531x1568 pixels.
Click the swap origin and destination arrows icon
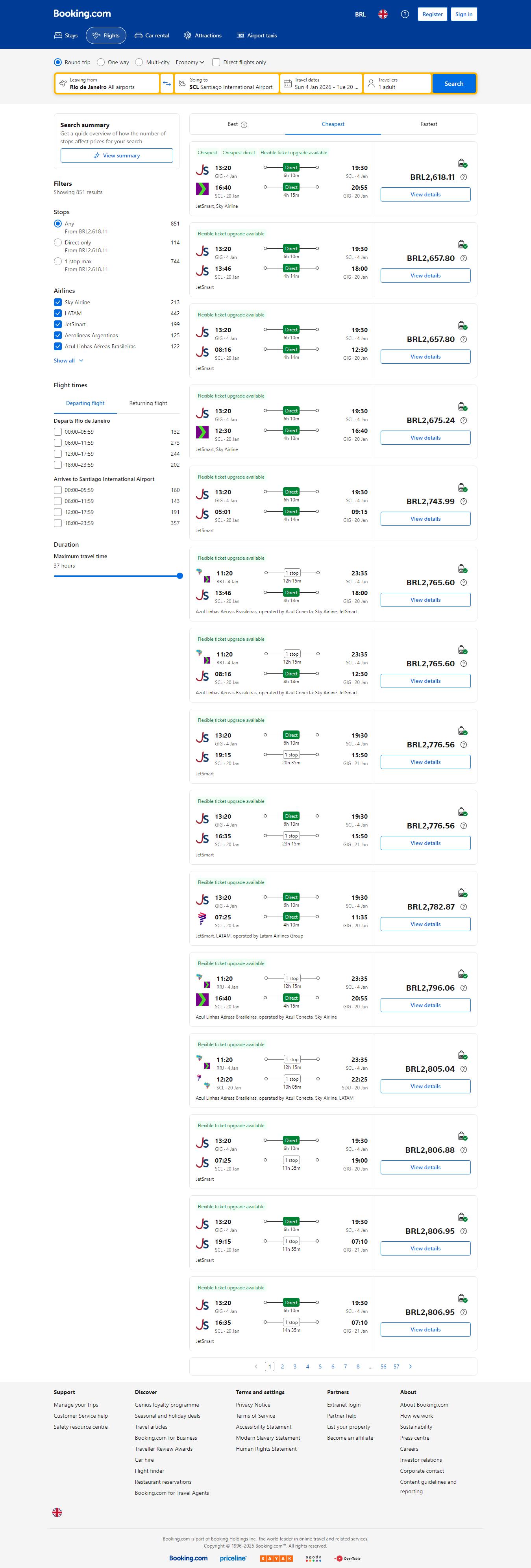(167, 83)
